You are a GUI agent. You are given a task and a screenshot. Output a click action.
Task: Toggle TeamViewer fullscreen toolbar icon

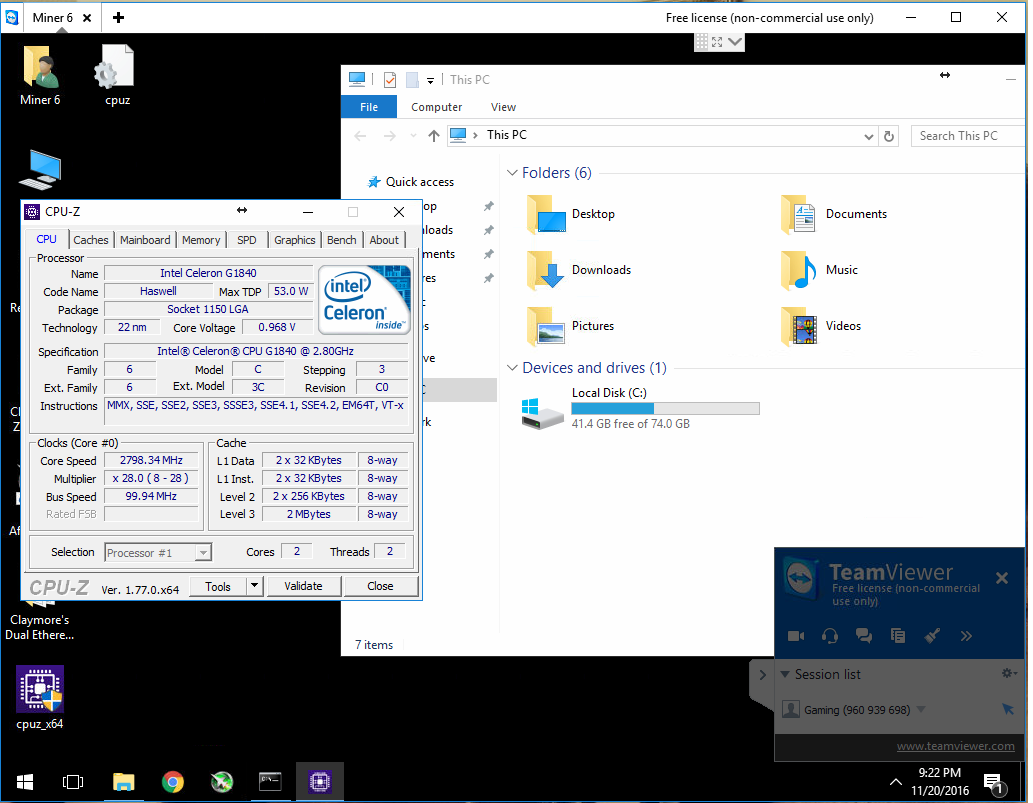click(717, 42)
